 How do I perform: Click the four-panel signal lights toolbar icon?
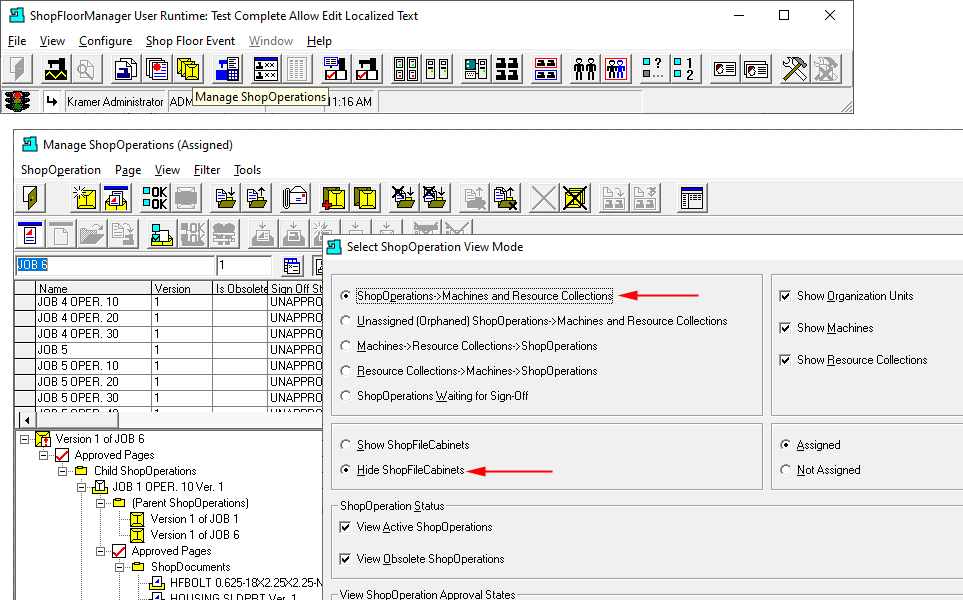(x=406, y=69)
